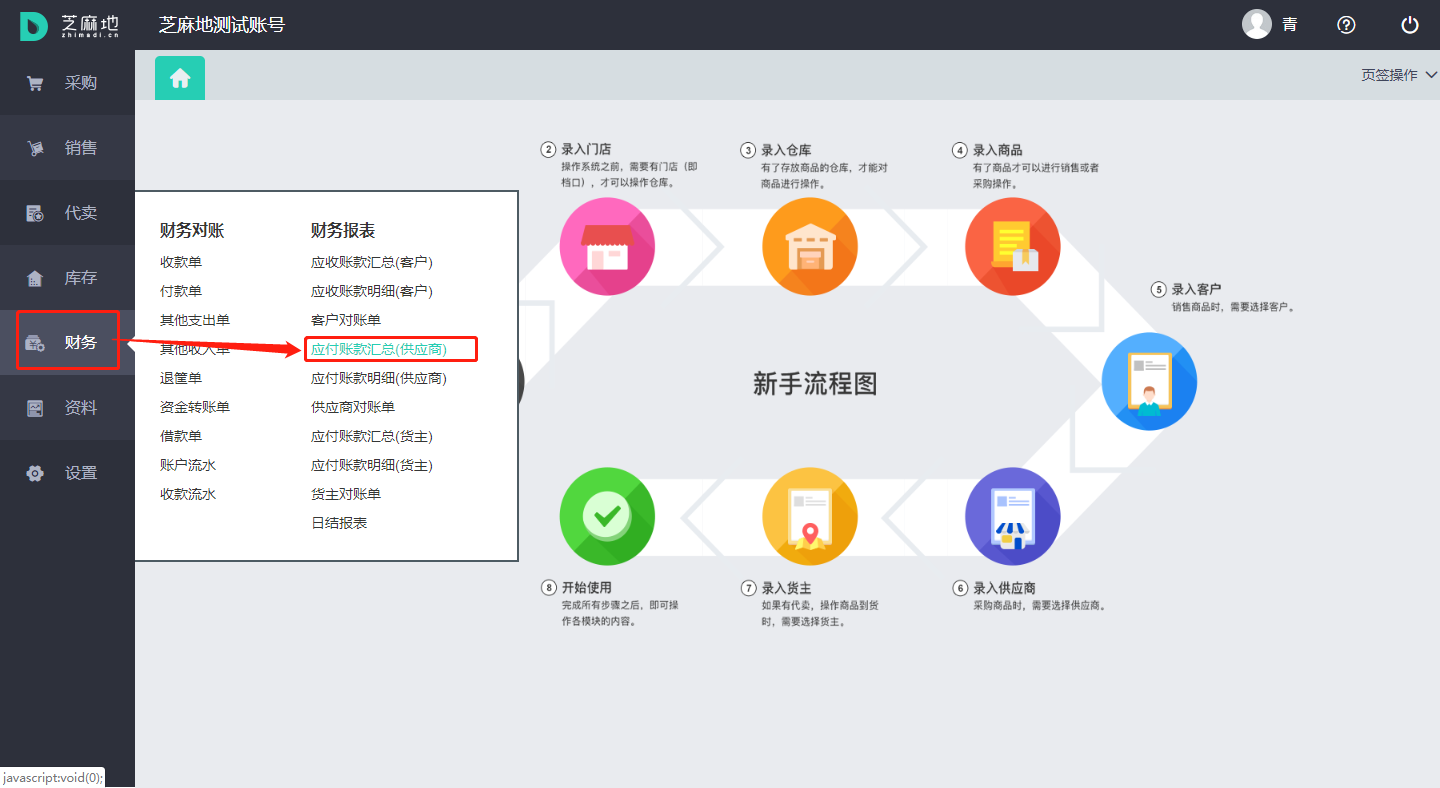Viewport: 1440px width, 788px height.
Task: Click the blue customer icon for 录入客户
Action: 1148,382
